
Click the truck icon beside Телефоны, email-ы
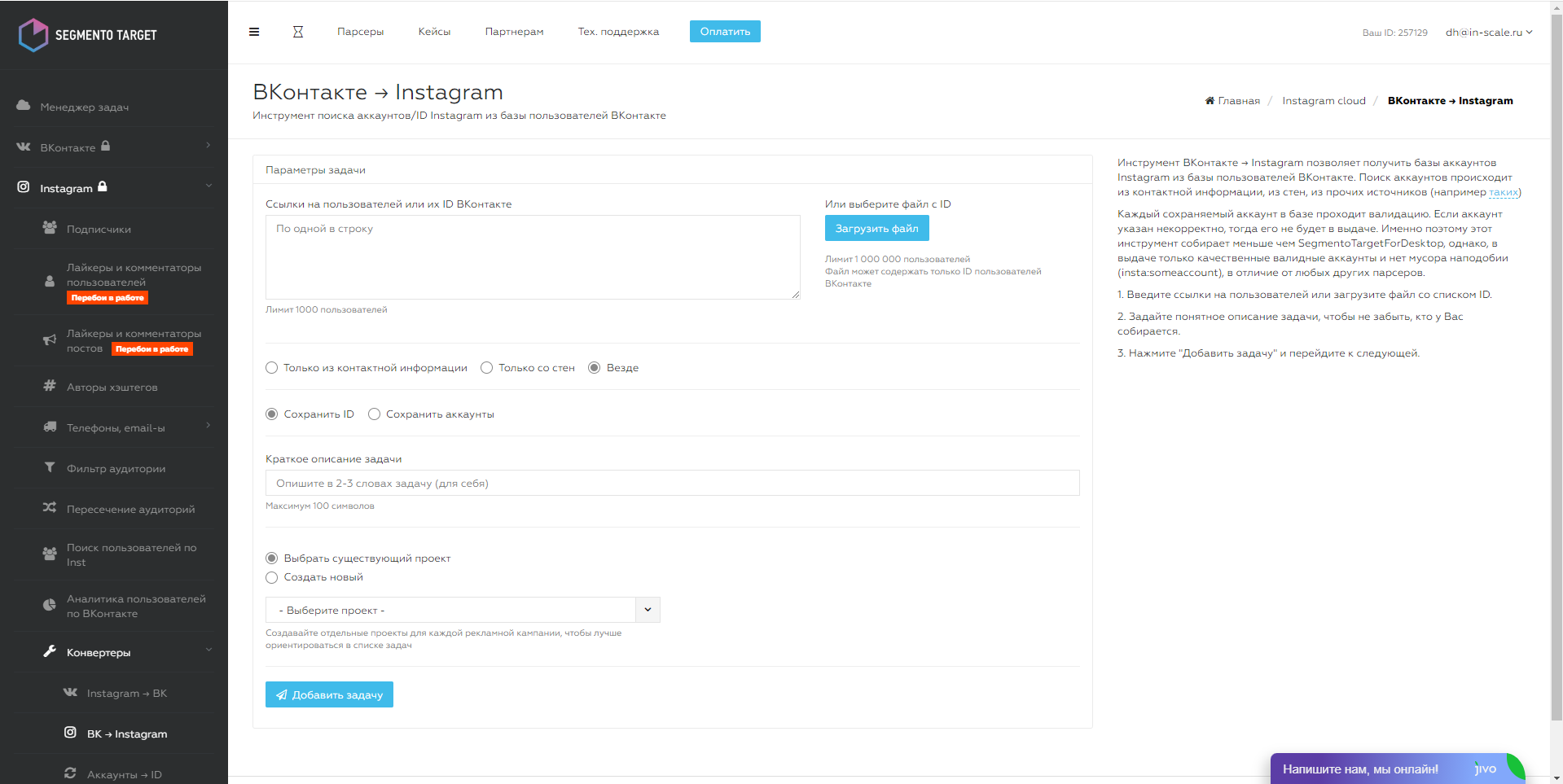tap(50, 427)
